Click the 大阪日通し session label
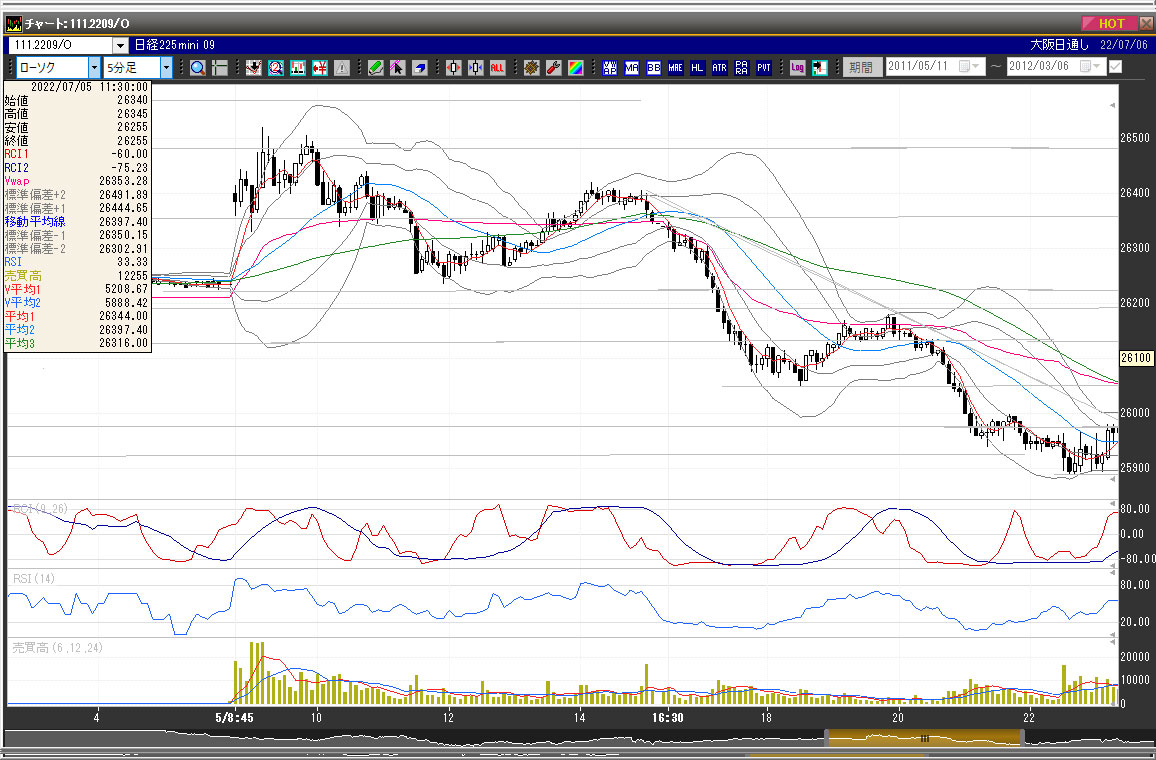This screenshot has height=760, width=1156. (1059, 45)
